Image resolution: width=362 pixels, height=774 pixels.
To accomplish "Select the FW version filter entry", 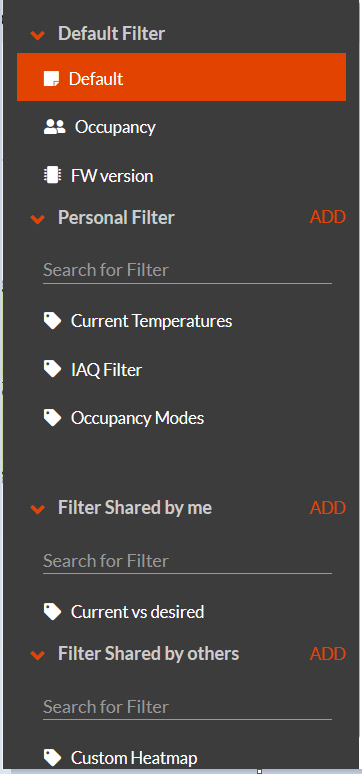I will [181, 176].
